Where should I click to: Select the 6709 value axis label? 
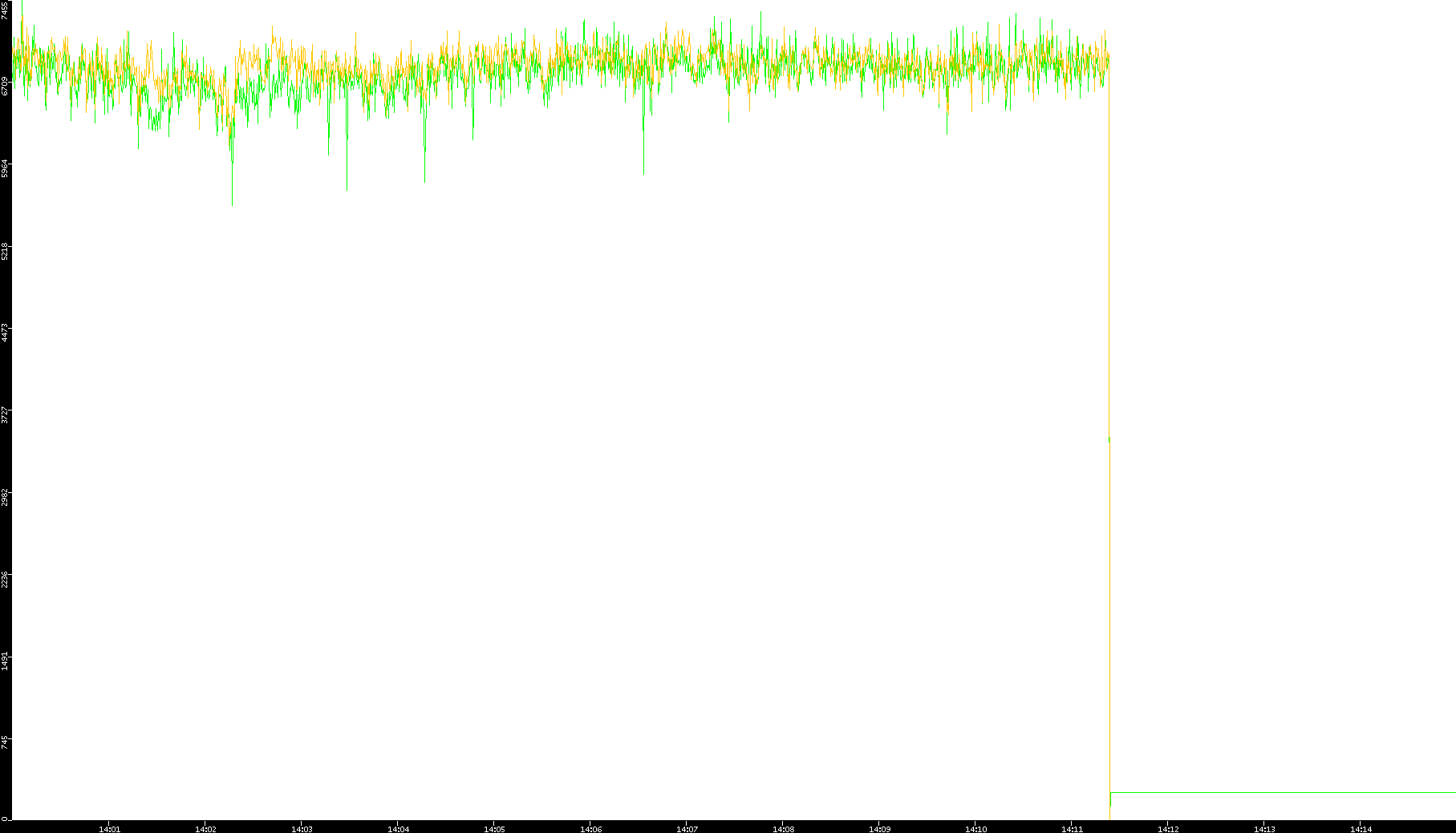tap(6, 86)
